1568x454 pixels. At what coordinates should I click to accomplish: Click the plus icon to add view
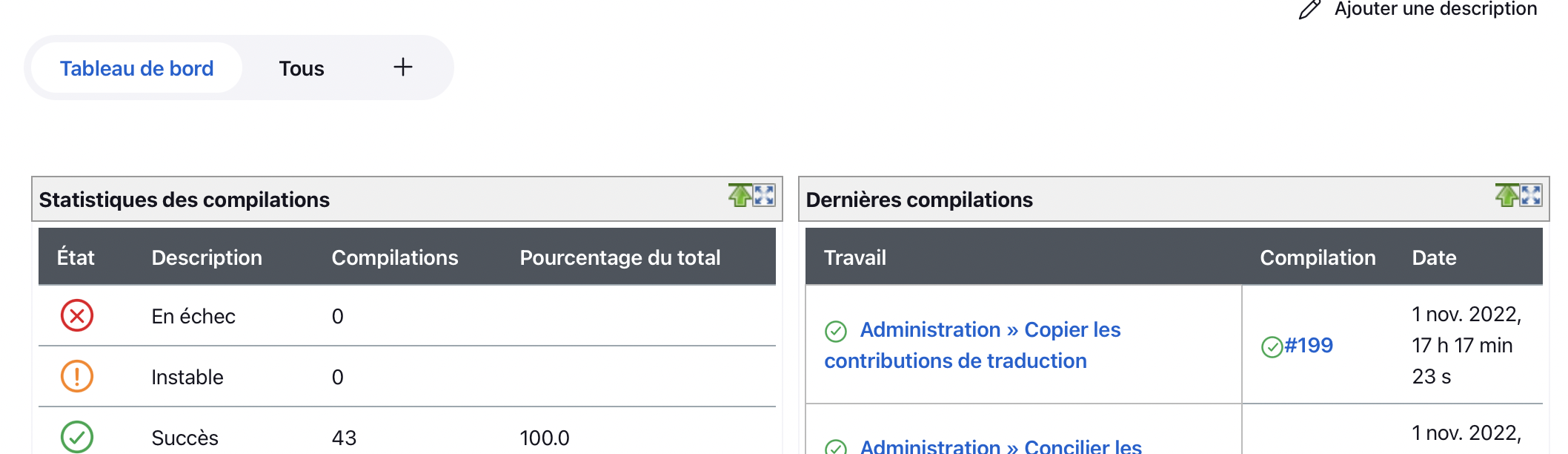402,68
